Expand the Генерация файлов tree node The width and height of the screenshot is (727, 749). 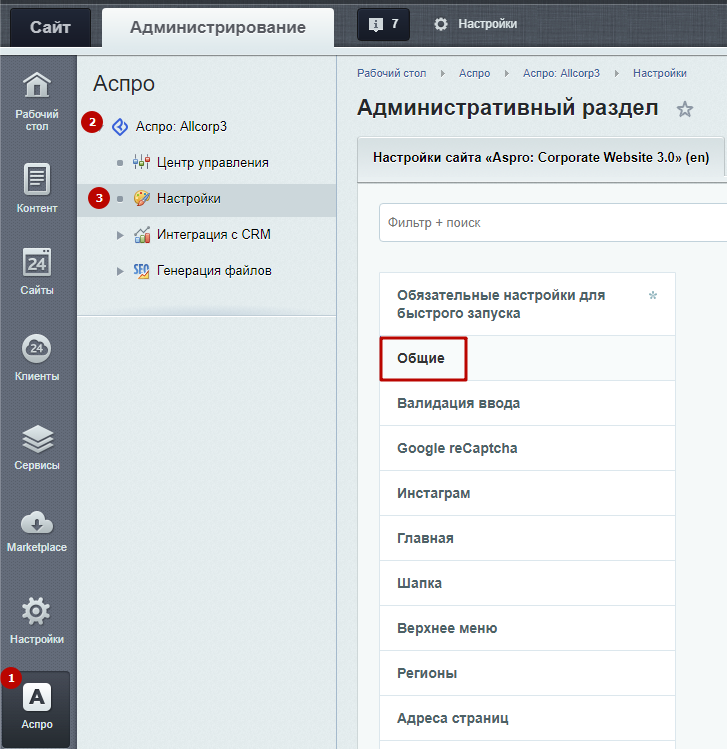pos(120,271)
